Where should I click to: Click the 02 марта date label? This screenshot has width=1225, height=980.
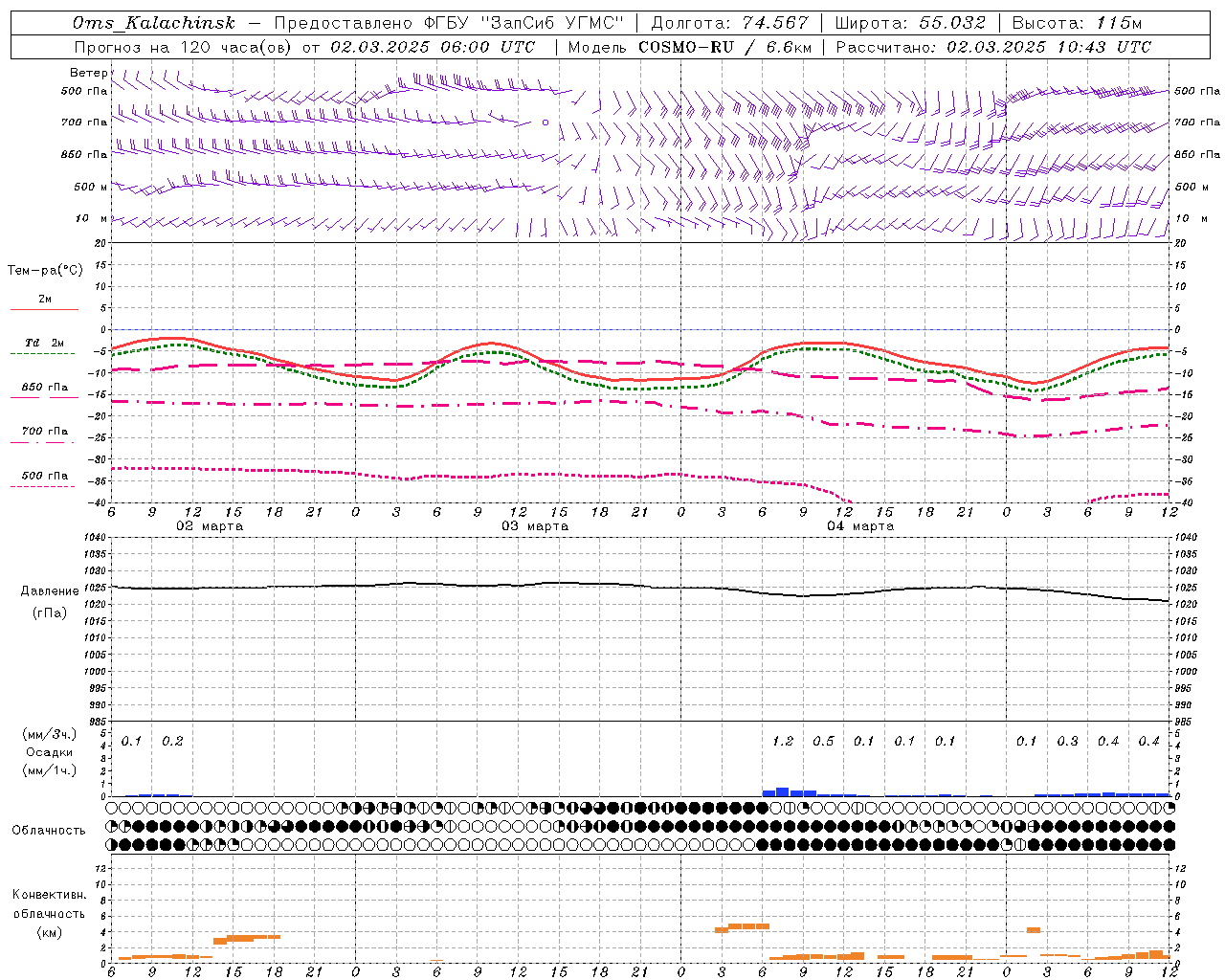[210, 526]
